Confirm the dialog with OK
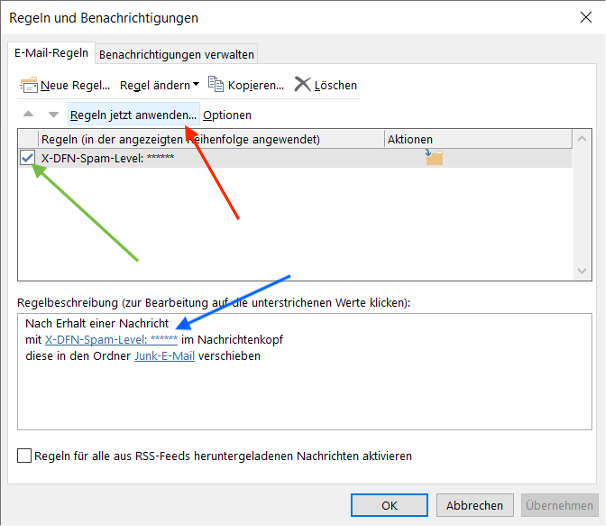The image size is (606, 526). click(389, 505)
